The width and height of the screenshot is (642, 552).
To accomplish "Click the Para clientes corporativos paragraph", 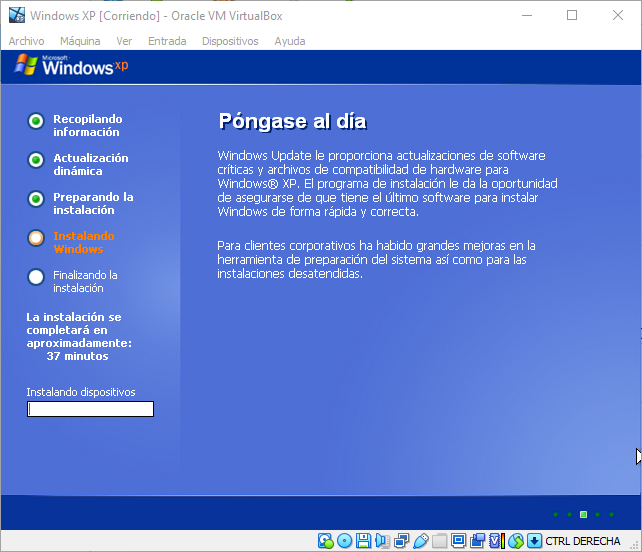I will tap(376, 260).
